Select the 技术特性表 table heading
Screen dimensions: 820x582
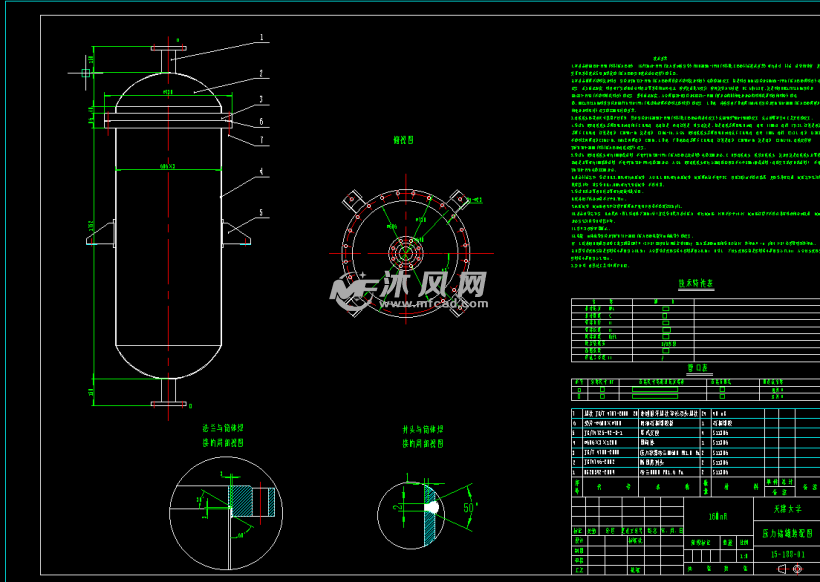coord(696,283)
